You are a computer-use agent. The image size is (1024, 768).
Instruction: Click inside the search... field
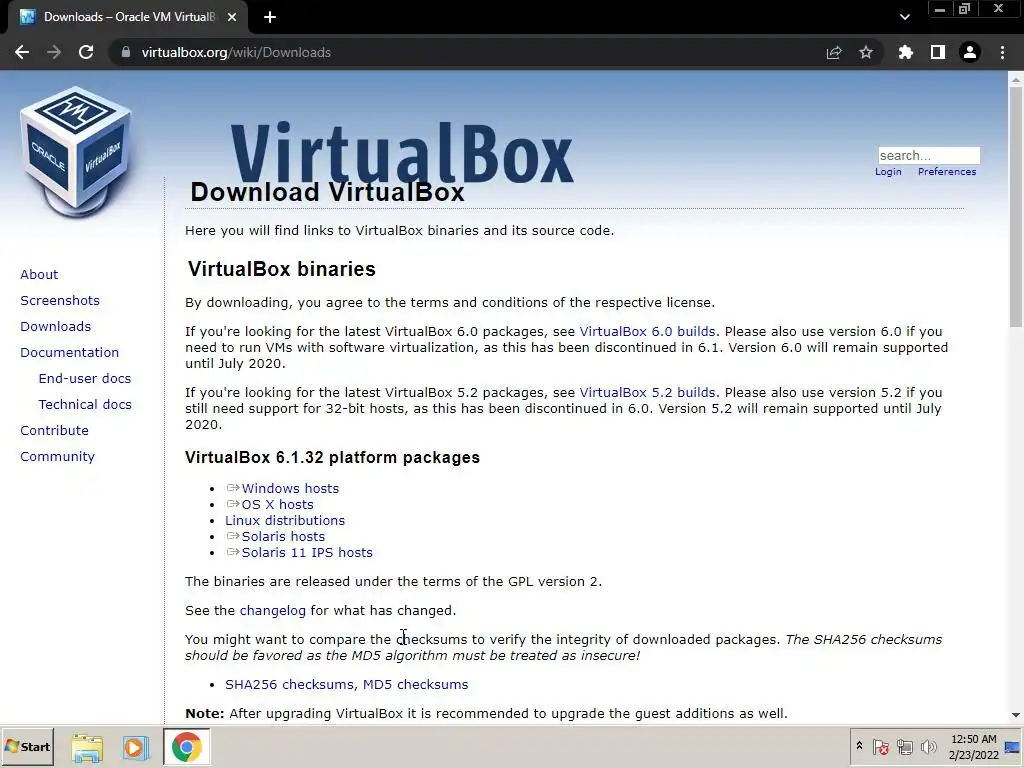[x=929, y=155]
